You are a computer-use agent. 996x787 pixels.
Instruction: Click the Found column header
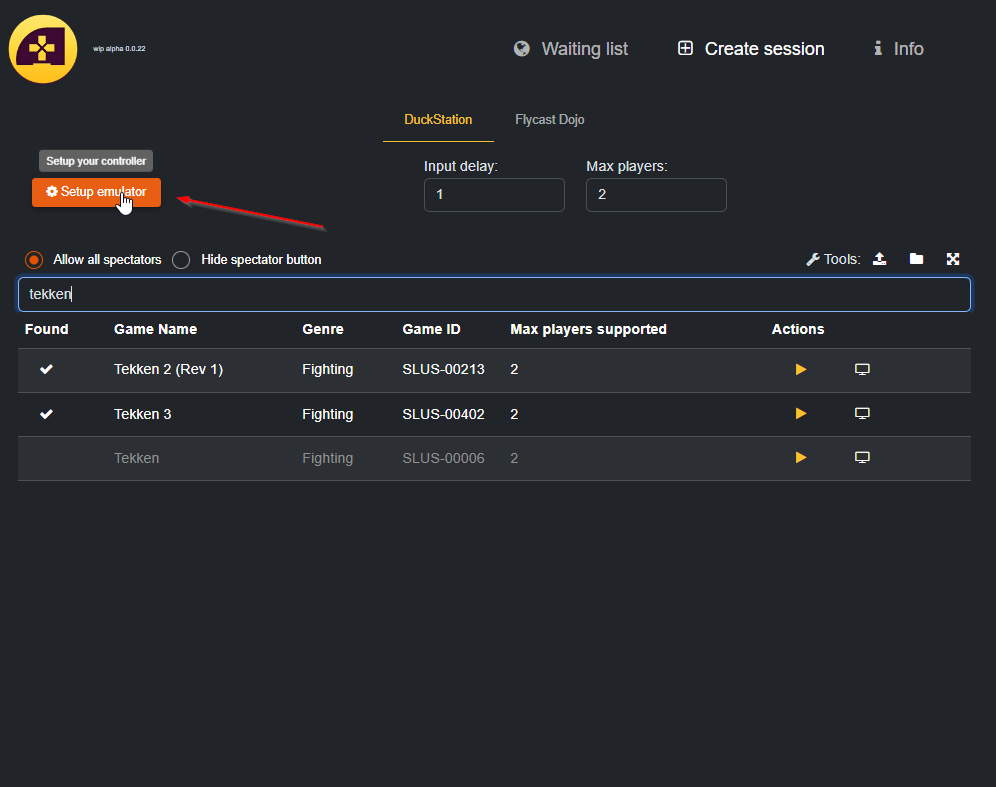coord(46,329)
